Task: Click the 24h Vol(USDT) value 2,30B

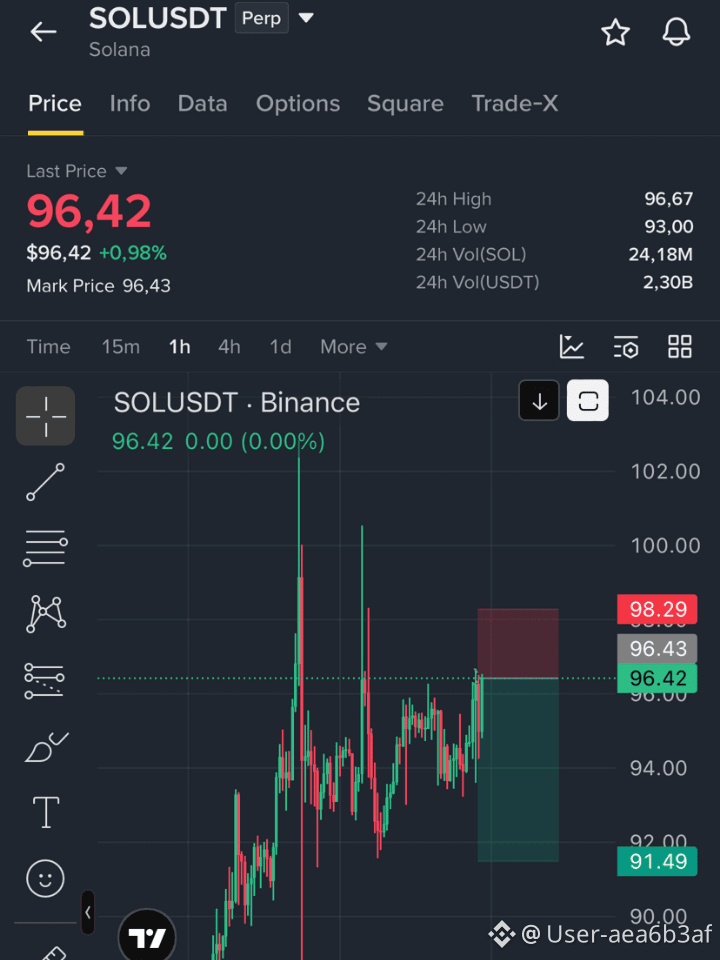Action: coord(667,282)
